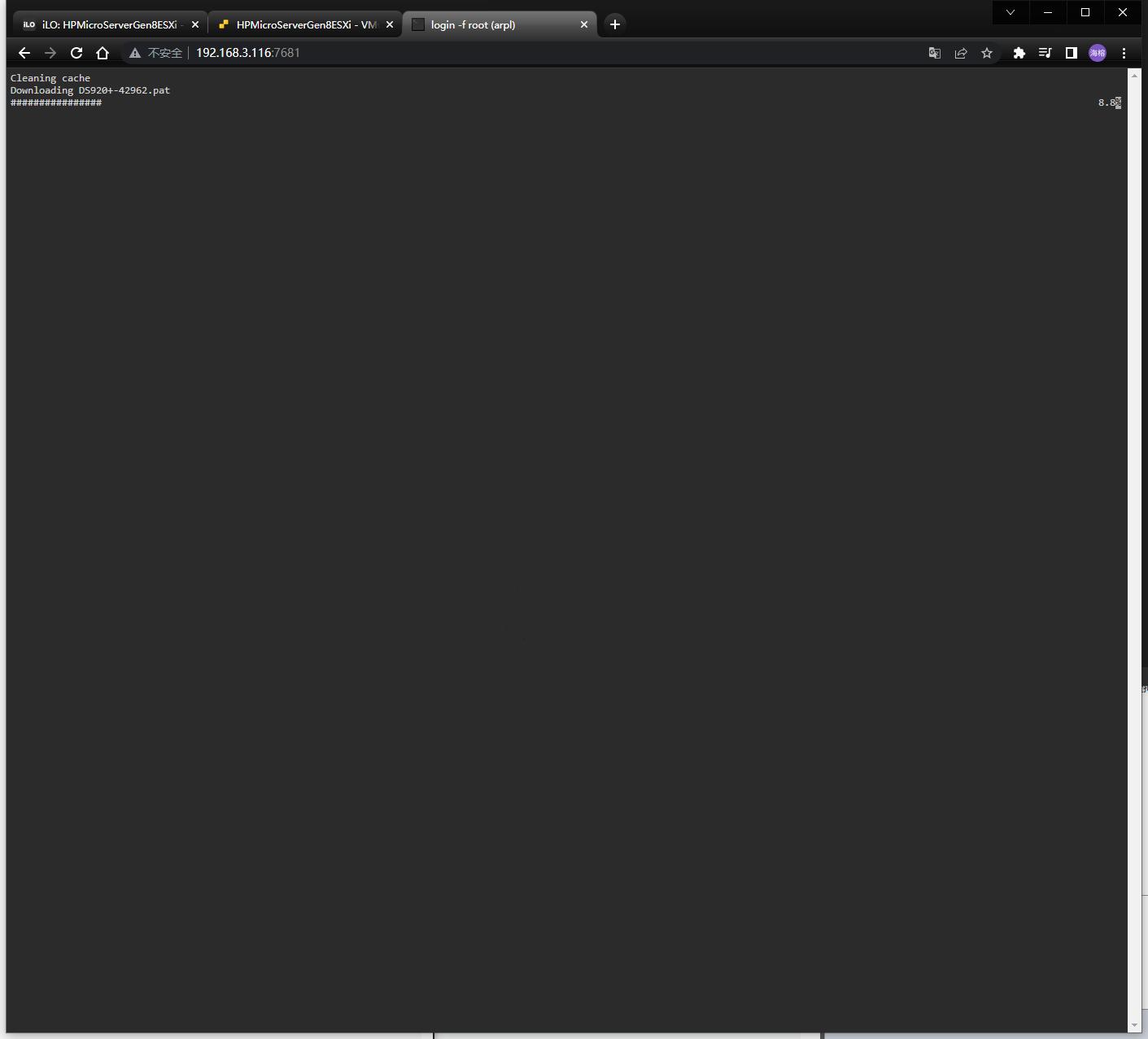Close the HPMicroServerGen8ESXi VMware tab
The height and width of the screenshot is (1039, 1148).
pyautogui.click(x=389, y=24)
